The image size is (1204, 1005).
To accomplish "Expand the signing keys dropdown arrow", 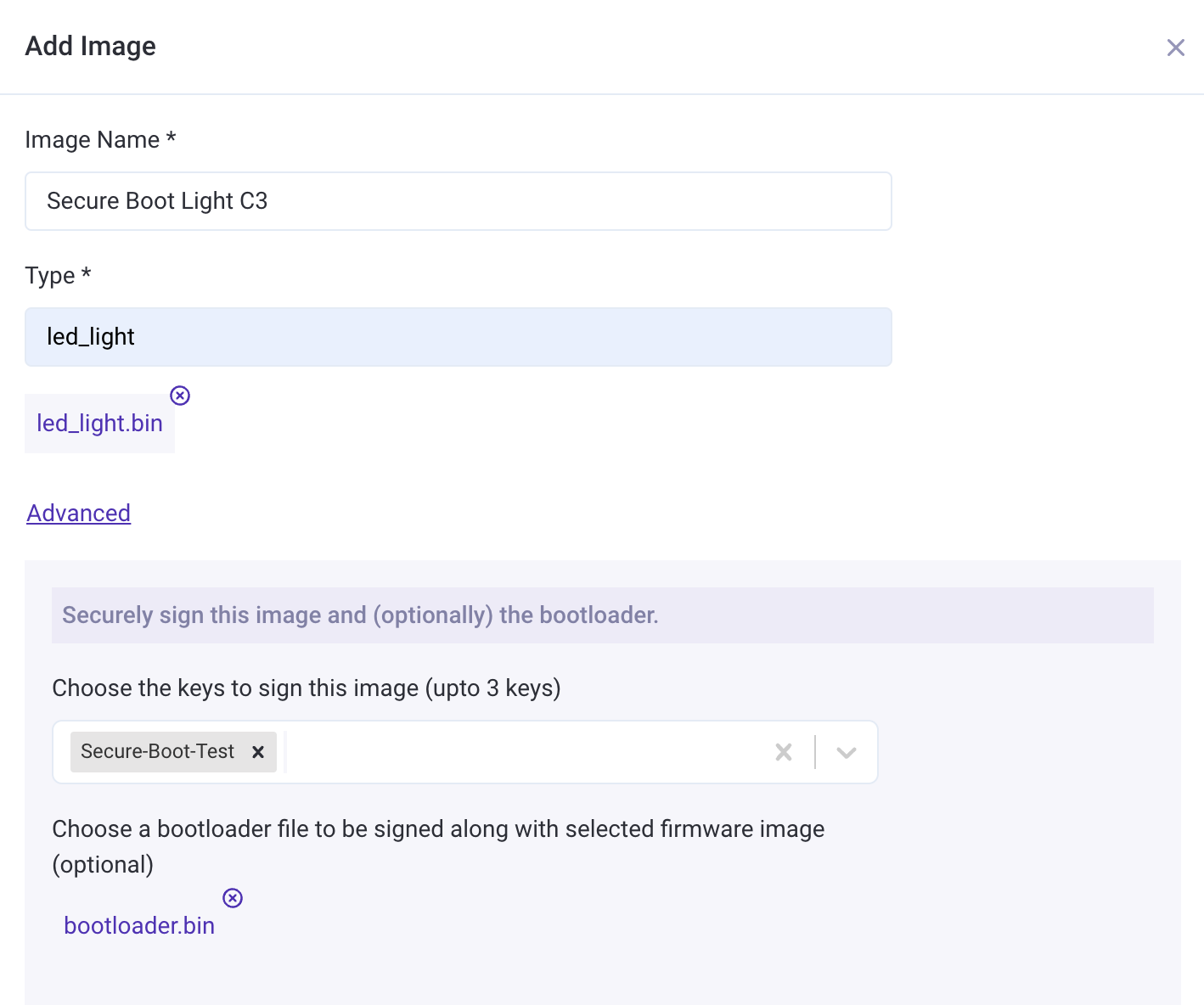I will point(846,752).
